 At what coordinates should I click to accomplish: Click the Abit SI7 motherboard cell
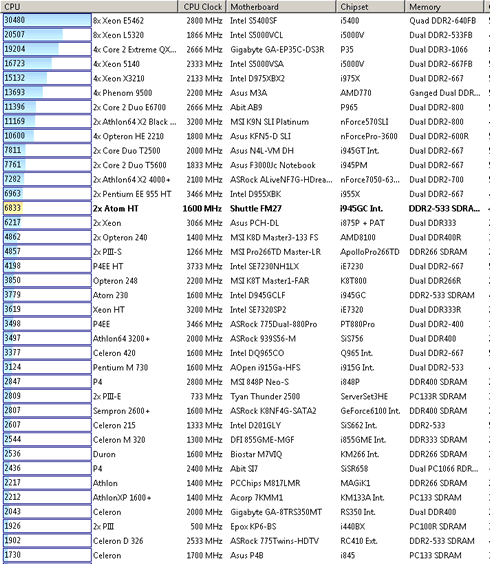[x=244, y=469]
